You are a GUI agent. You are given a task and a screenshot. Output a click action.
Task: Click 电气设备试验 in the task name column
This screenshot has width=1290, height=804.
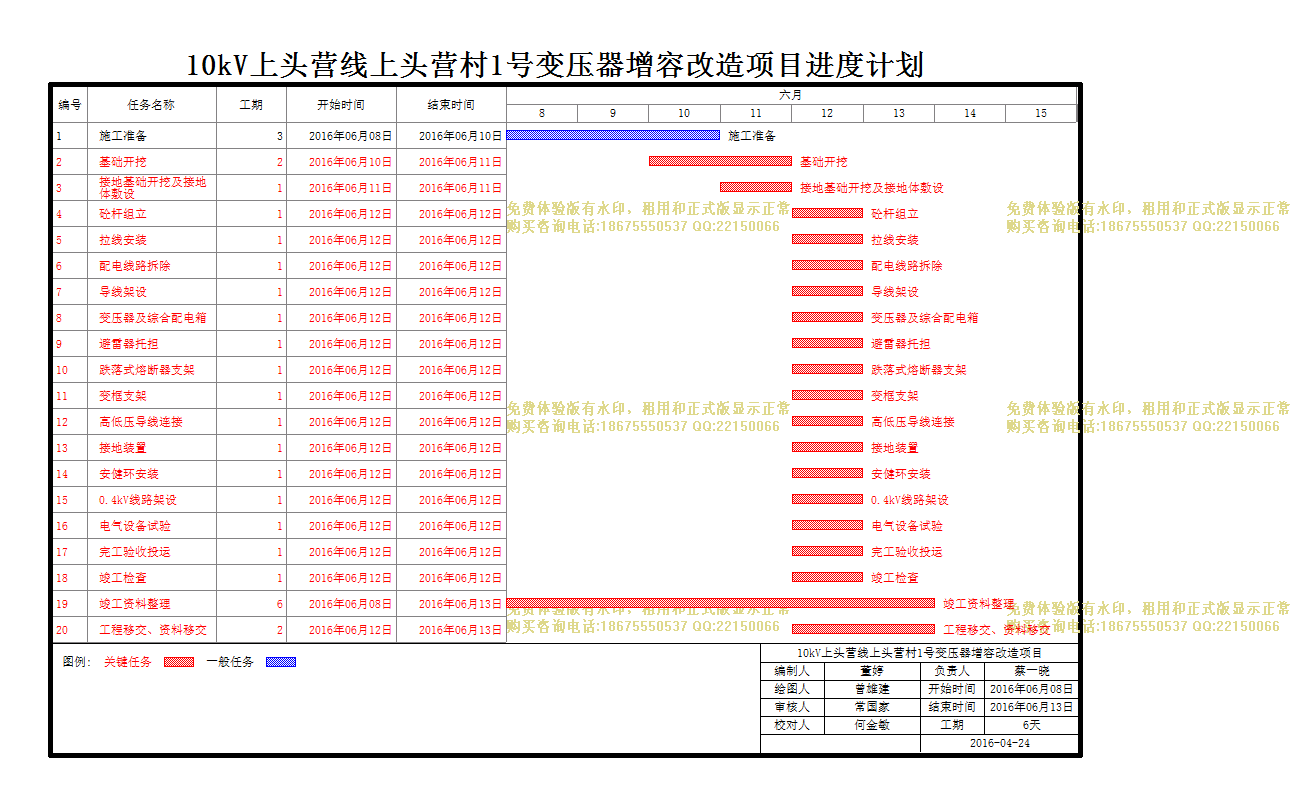tap(135, 526)
